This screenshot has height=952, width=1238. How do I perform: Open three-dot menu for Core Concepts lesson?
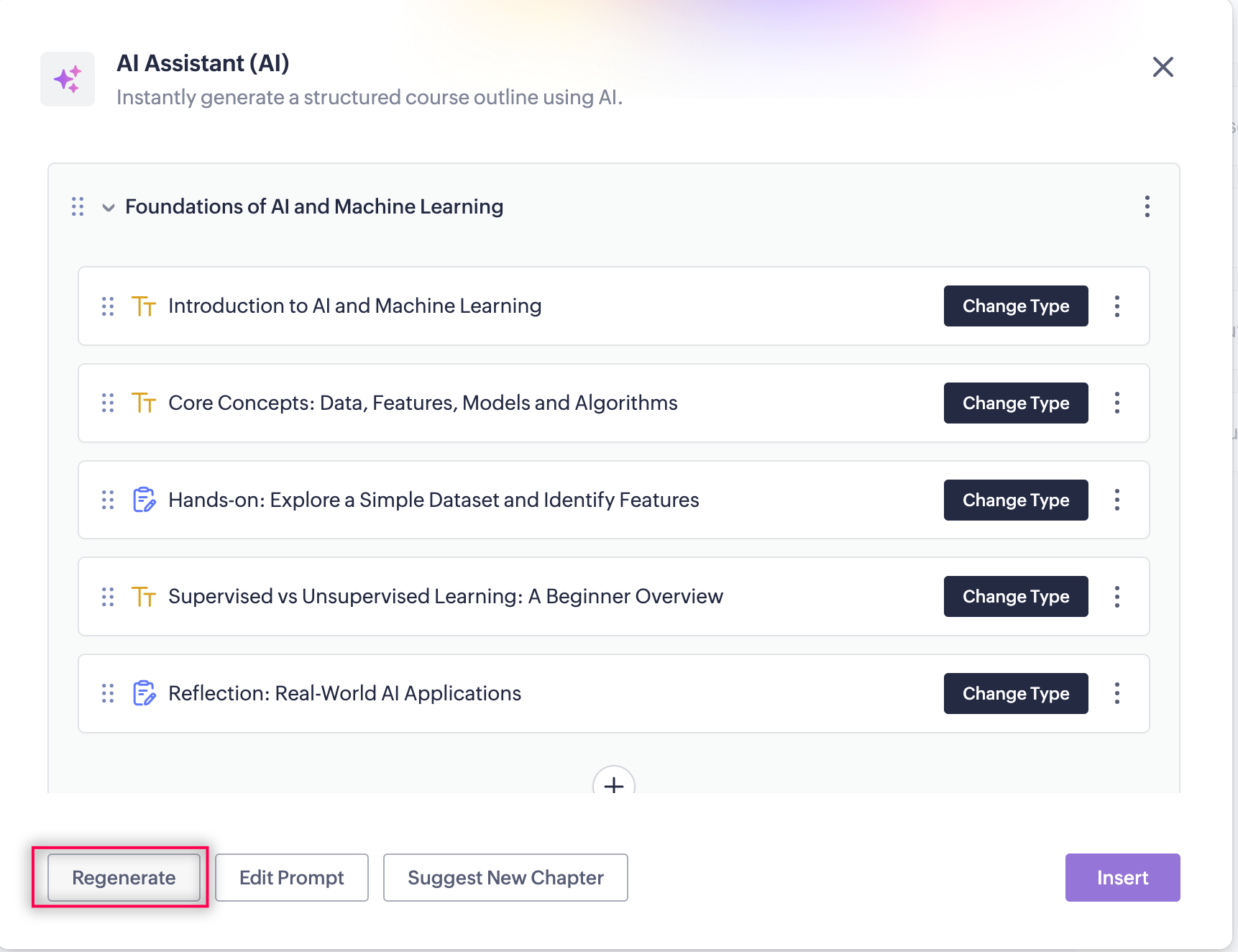[x=1117, y=403]
